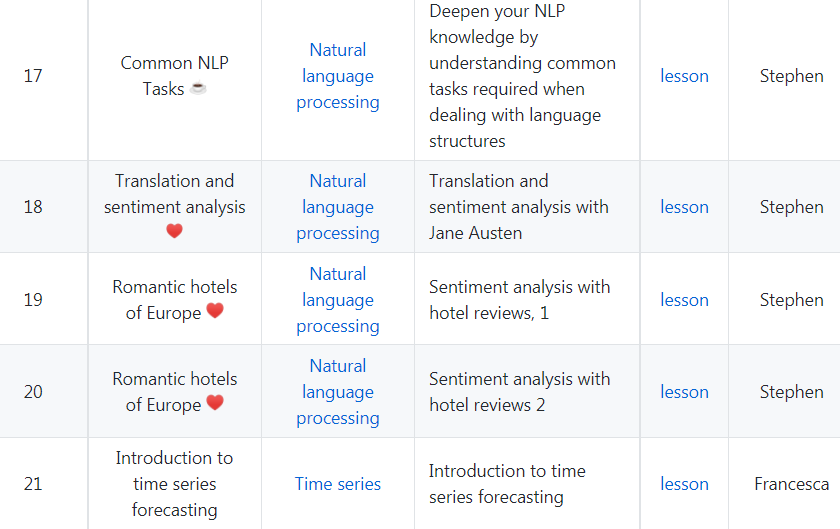Click Natural language processing link in row 18
840x529 pixels.
pos(338,207)
